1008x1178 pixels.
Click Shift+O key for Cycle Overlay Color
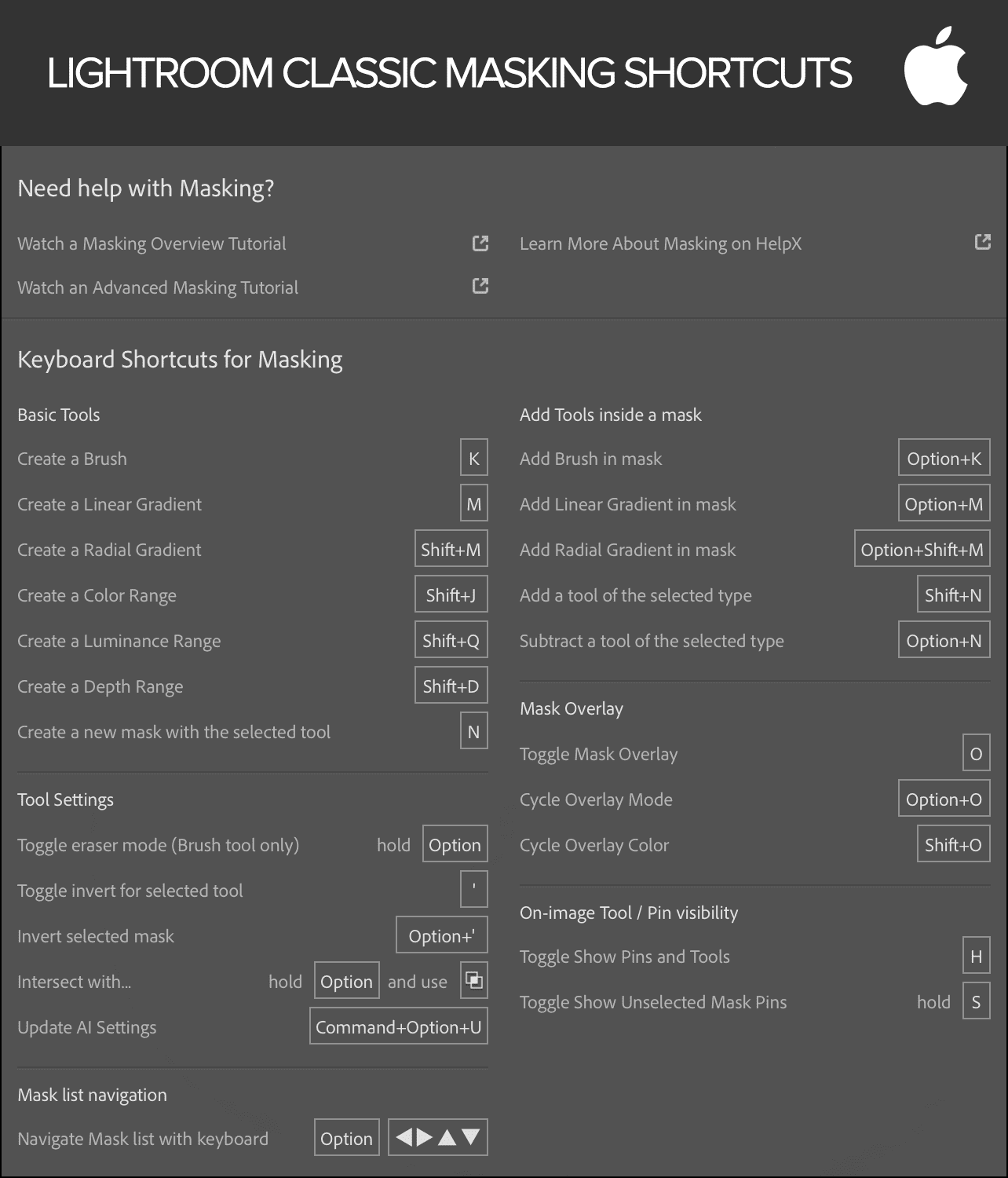(x=954, y=843)
